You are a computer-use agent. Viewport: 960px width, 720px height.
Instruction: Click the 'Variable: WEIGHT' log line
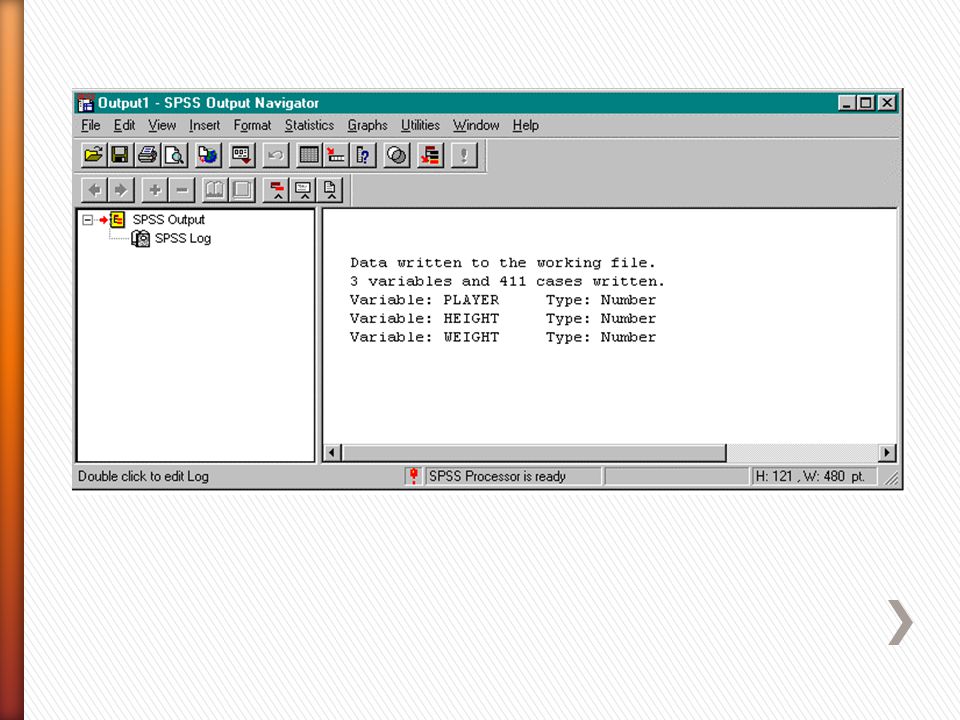[x=503, y=337]
